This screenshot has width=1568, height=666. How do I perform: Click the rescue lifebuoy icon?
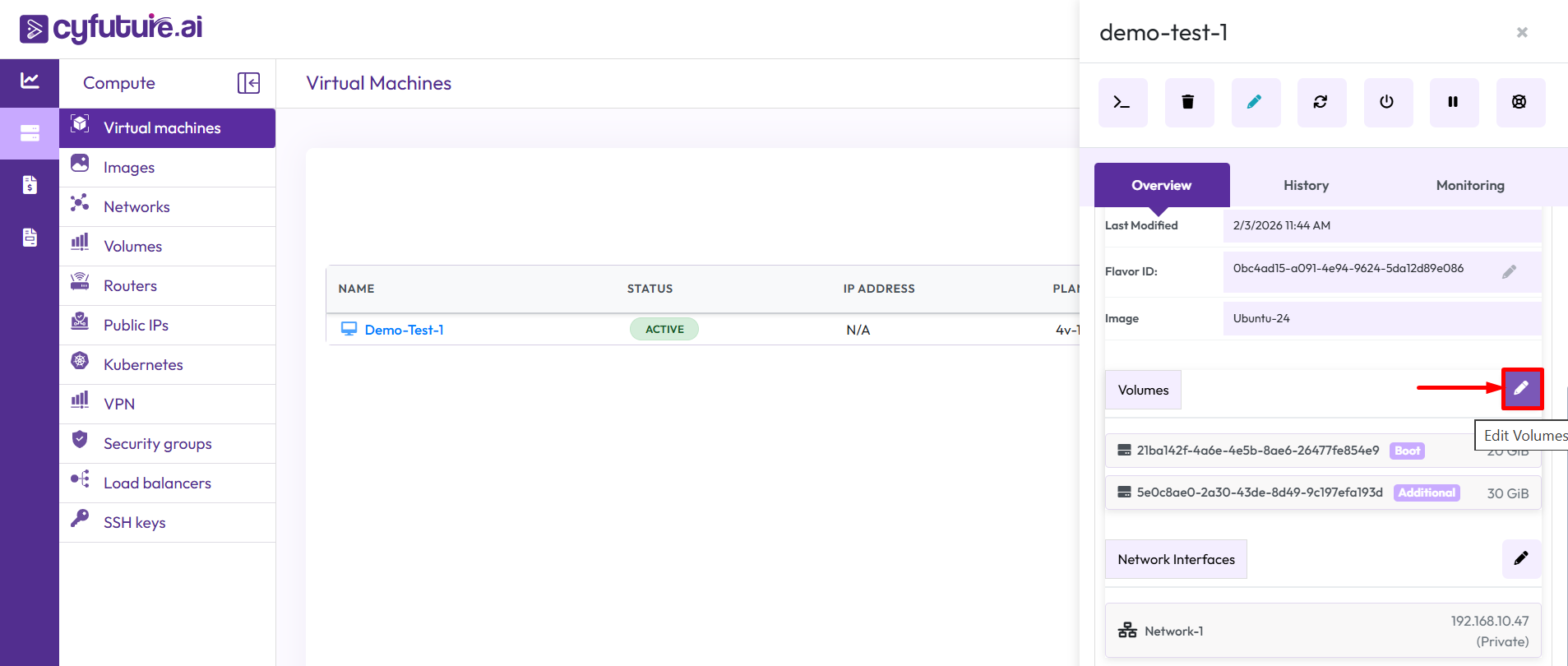coord(1519,103)
